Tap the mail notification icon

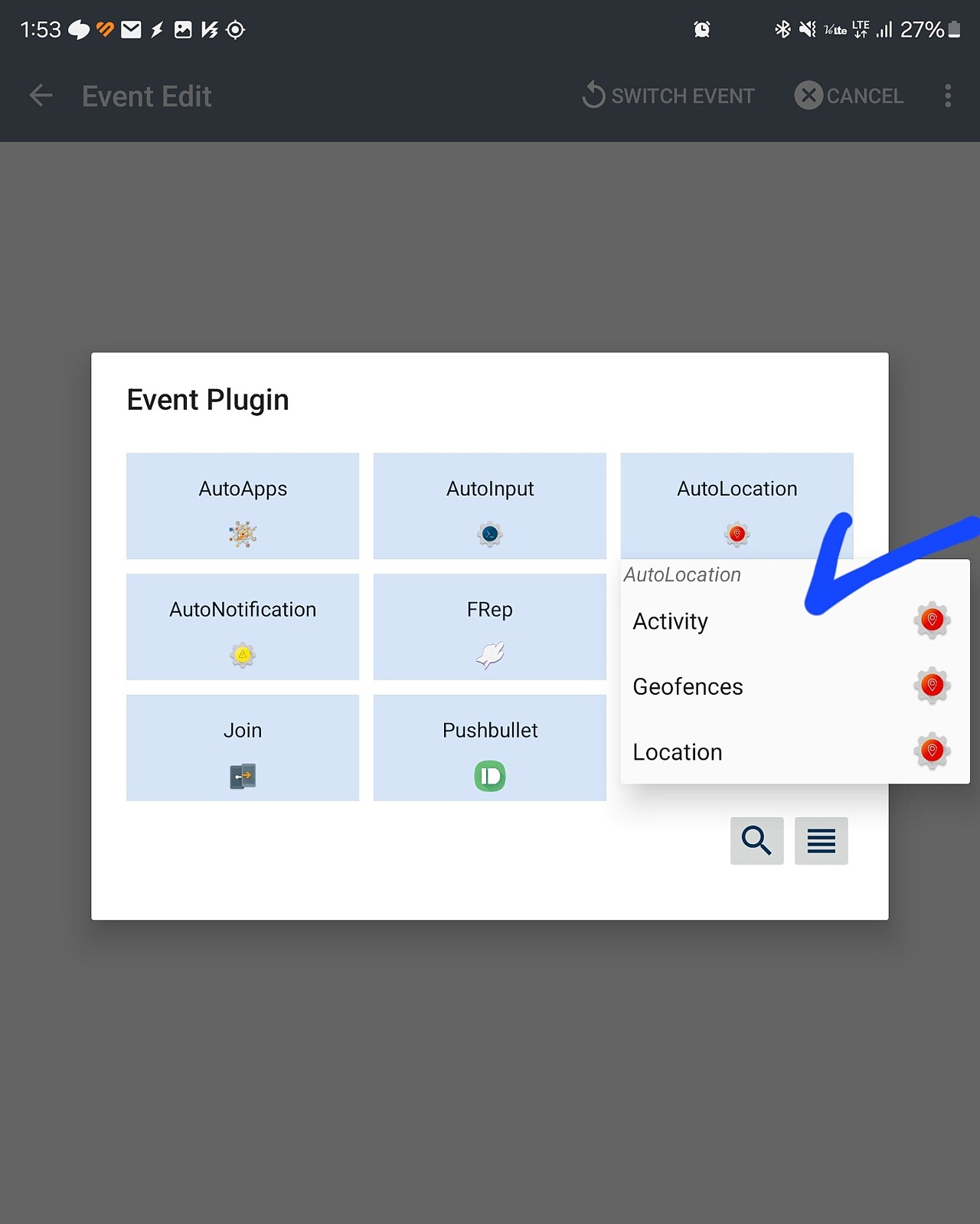132,29
